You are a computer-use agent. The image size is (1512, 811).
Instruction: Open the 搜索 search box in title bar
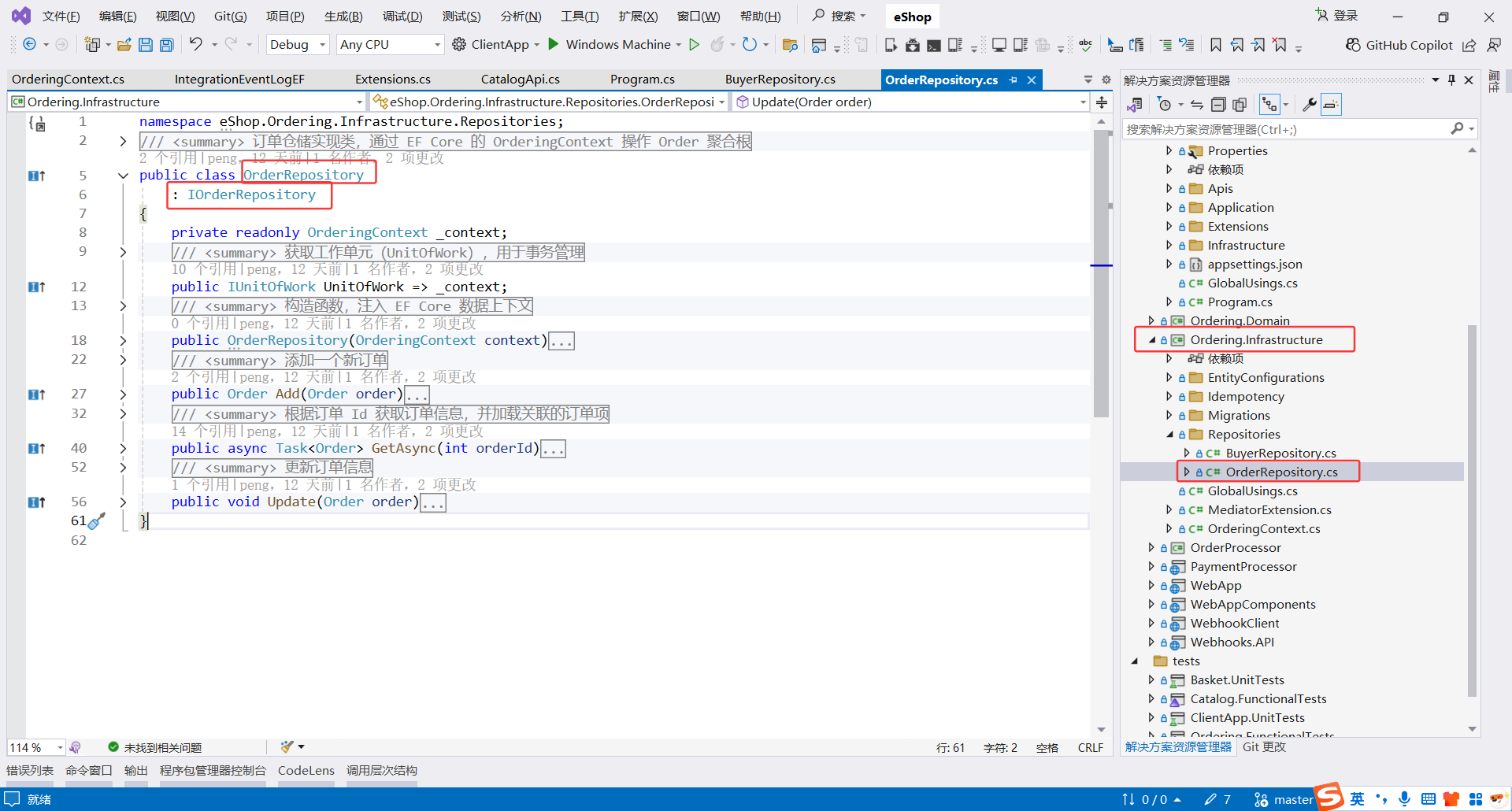click(x=839, y=16)
